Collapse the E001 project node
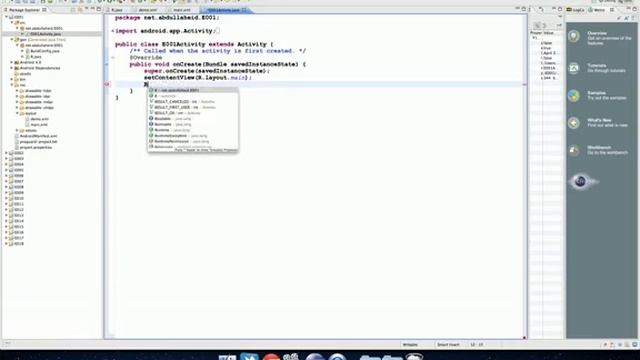 [x=7, y=17]
